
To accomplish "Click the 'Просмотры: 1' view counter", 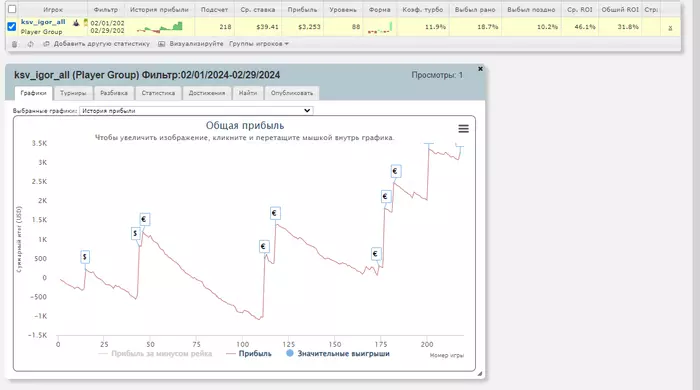I will tap(437, 75).
